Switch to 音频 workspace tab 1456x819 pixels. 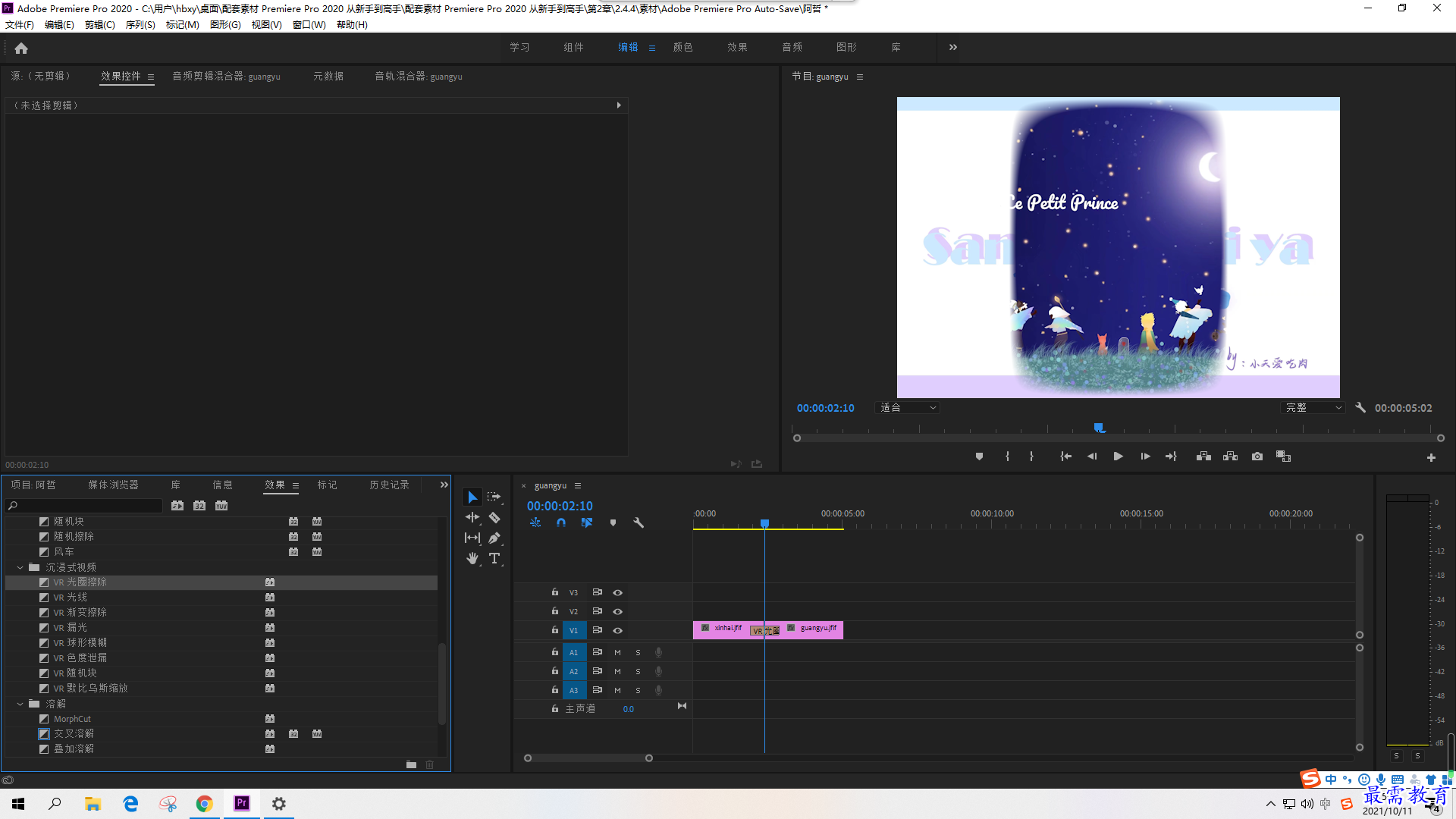coord(792,47)
